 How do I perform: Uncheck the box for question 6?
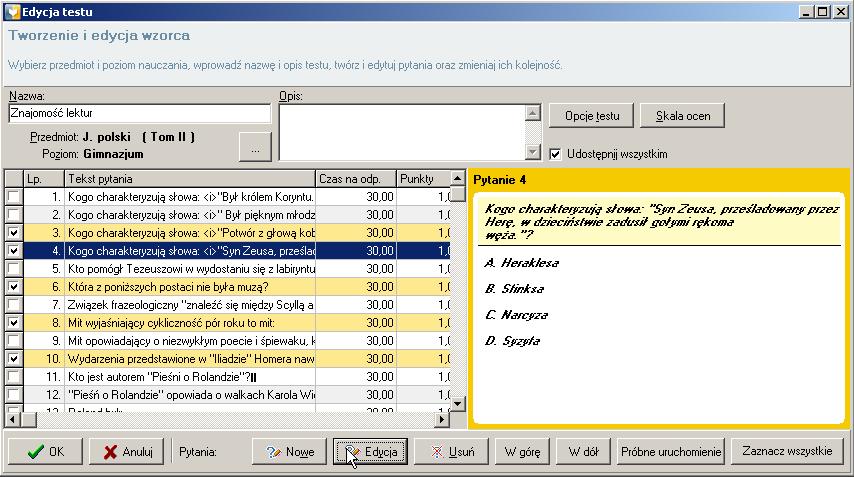(x=14, y=286)
